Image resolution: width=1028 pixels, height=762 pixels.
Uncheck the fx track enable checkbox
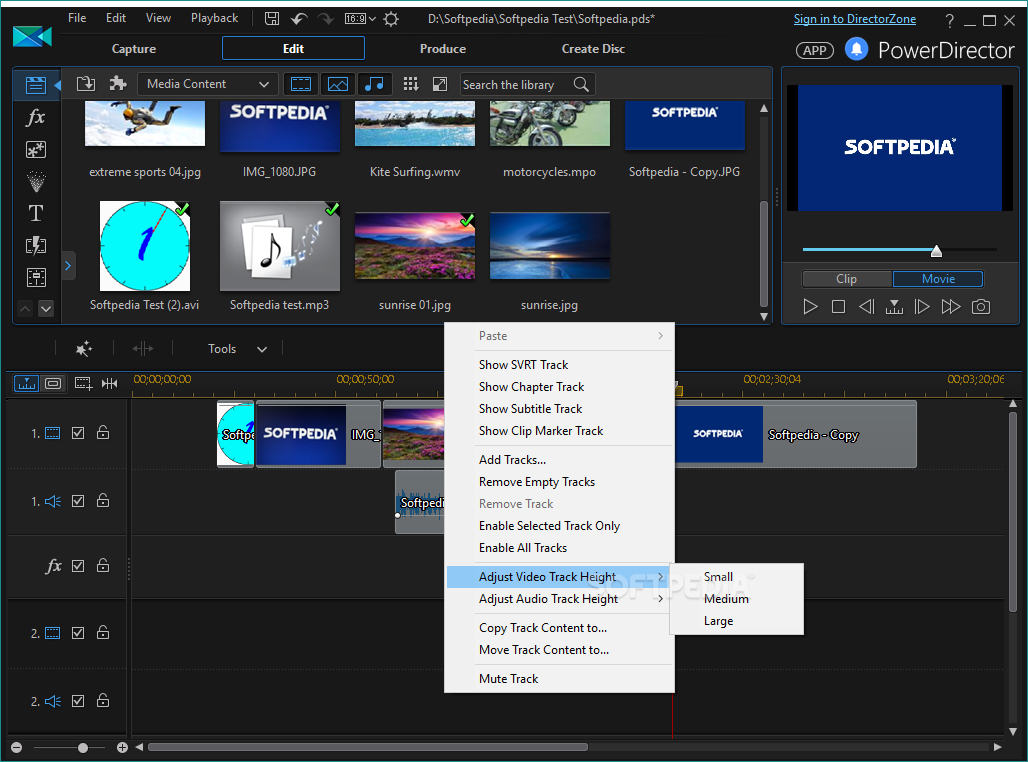point(78,566)
